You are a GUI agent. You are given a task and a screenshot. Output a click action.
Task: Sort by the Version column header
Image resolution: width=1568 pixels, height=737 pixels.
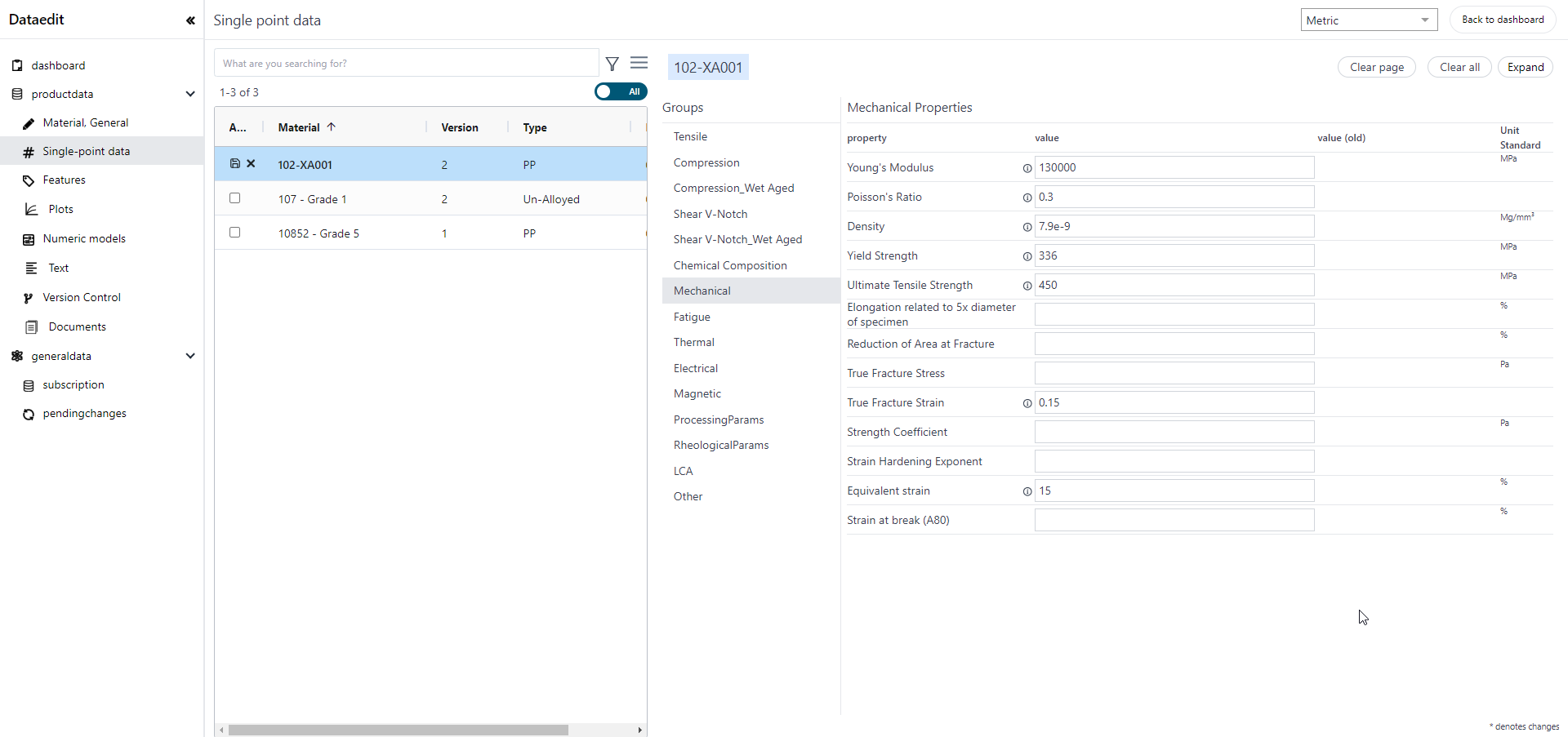coord(460,127)
